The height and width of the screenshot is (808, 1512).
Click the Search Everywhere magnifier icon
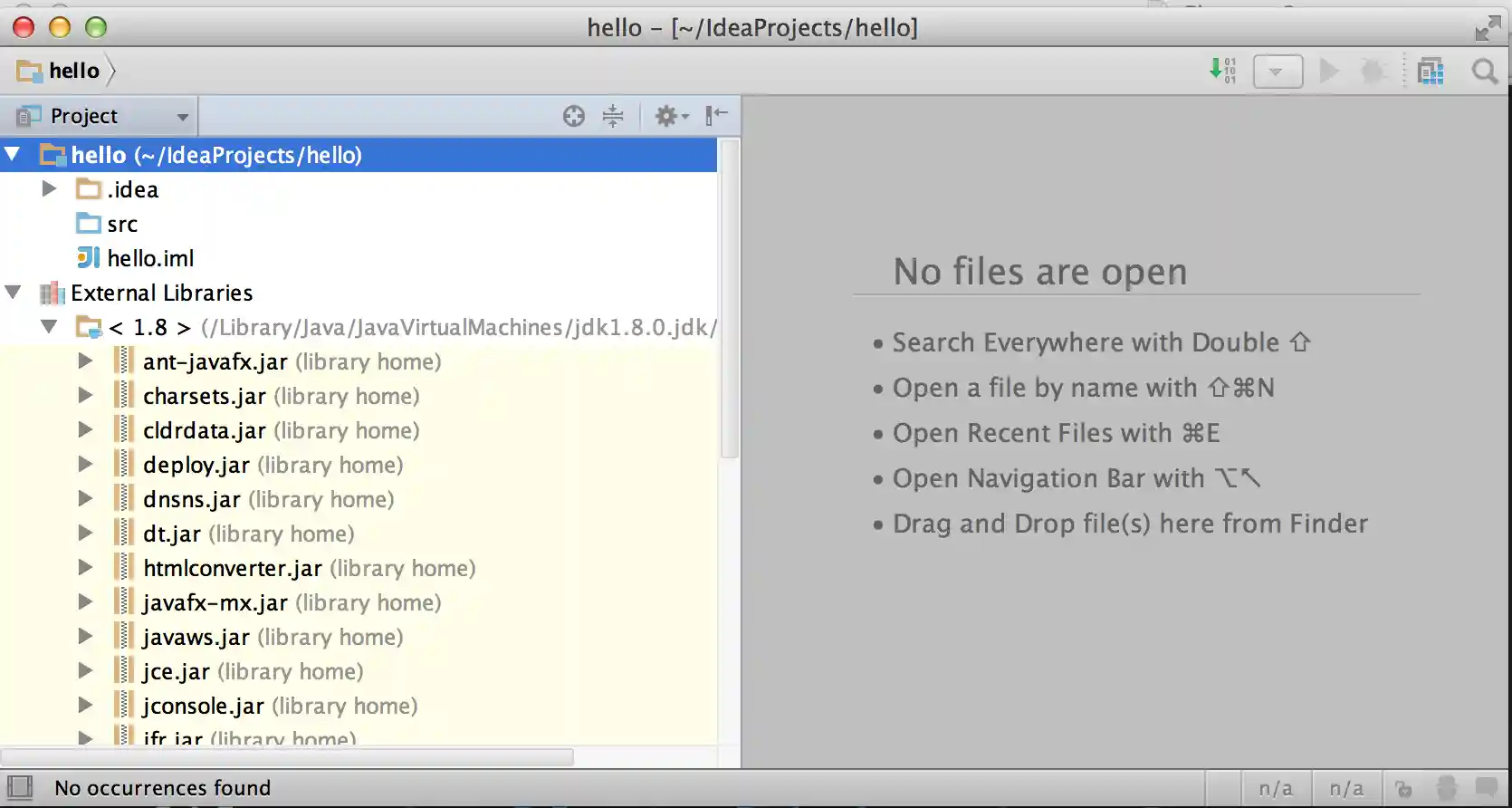click(x=1485, y=71)
